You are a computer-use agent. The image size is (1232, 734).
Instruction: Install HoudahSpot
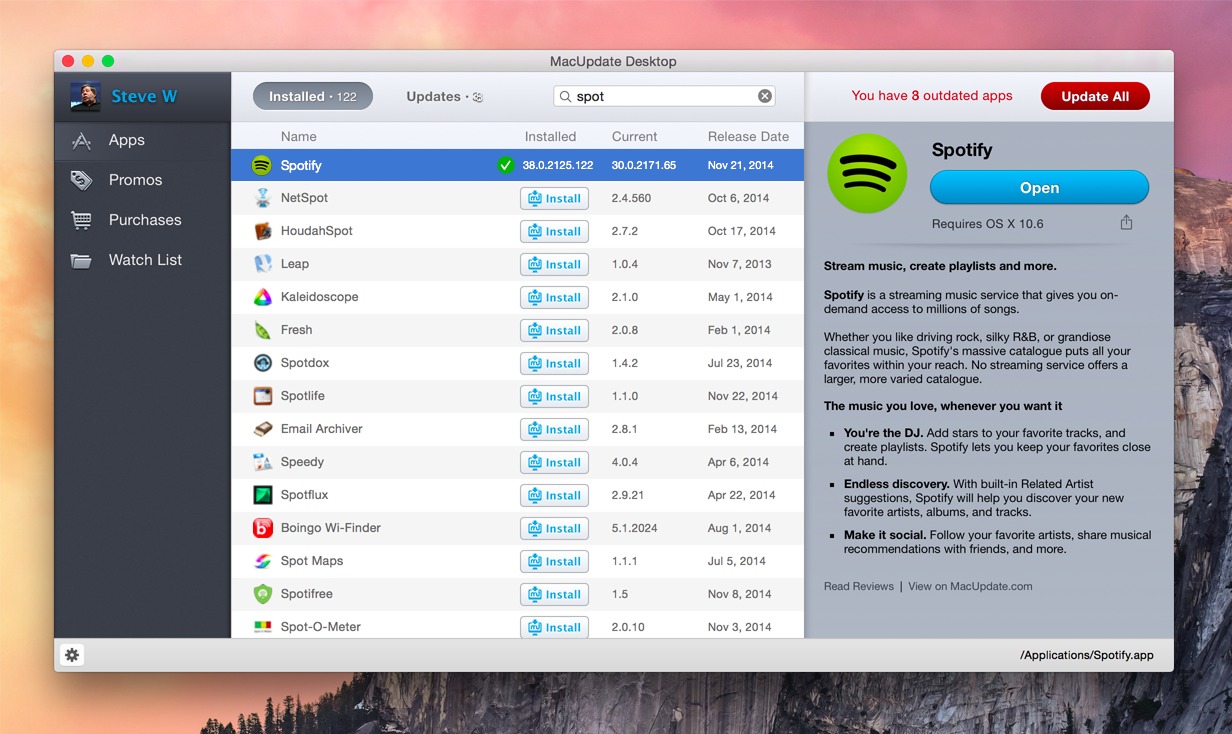click(x=554, y=231)
